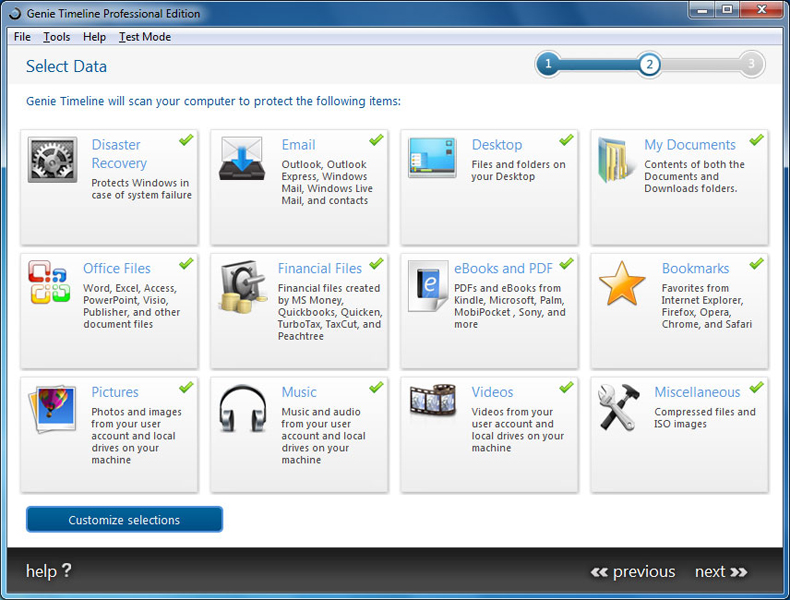Screen dimensions: 790x600
Task: Select the Disaster Recovery title
Action: 119,154
